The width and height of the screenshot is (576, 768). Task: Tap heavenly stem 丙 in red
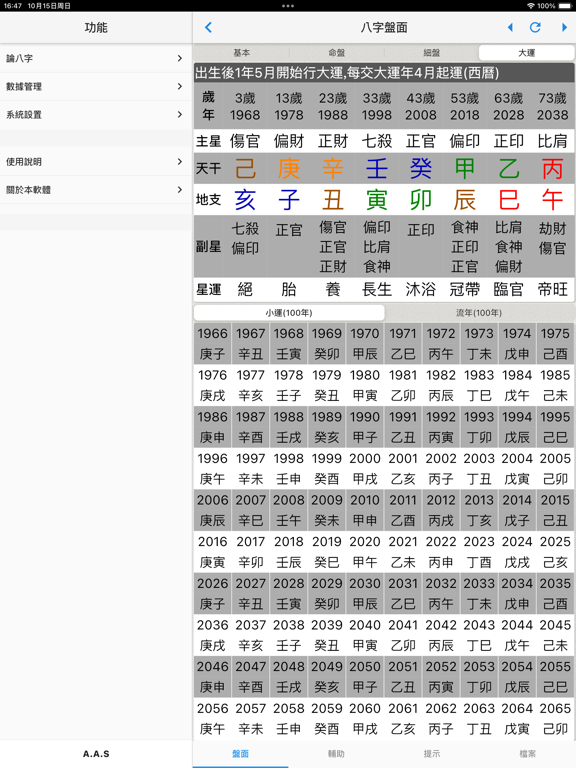tap(552, 169)
